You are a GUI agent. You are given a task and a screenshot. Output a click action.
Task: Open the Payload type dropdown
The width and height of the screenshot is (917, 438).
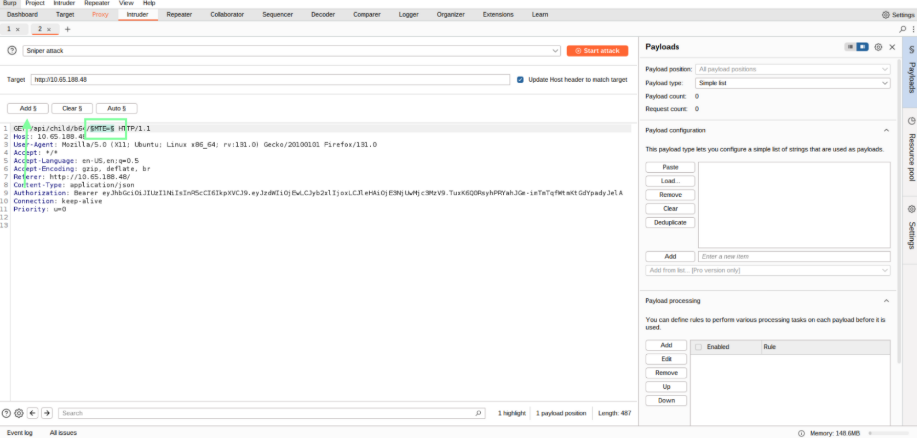coord(792,82)
